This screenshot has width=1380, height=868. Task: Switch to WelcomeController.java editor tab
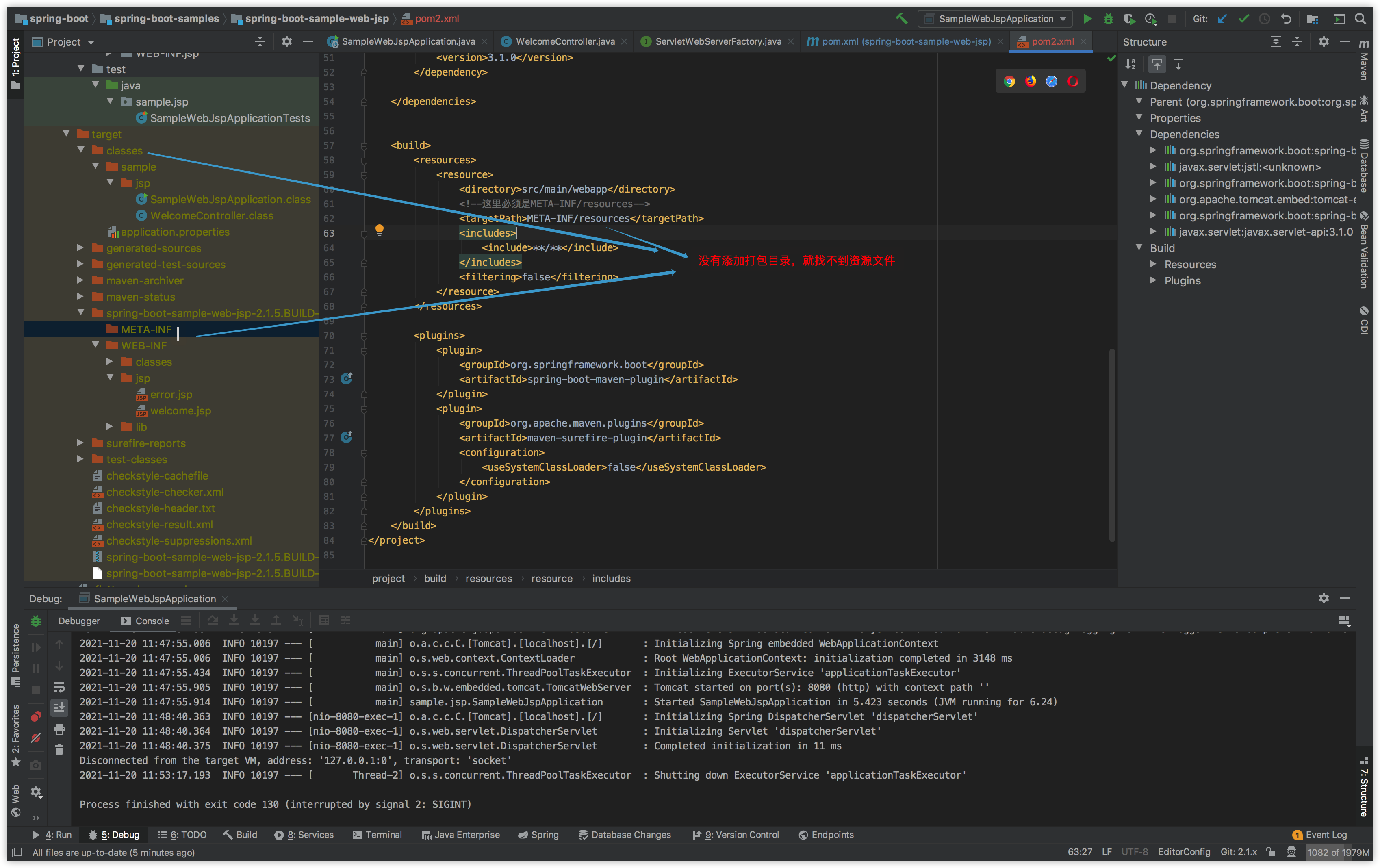click(564, 41)
